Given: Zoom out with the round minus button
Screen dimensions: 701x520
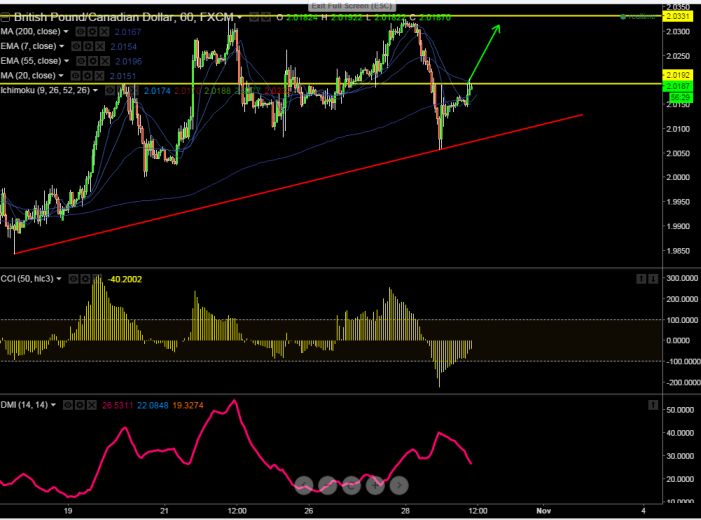Looking at the screenshot, I should tap(328, 485).
